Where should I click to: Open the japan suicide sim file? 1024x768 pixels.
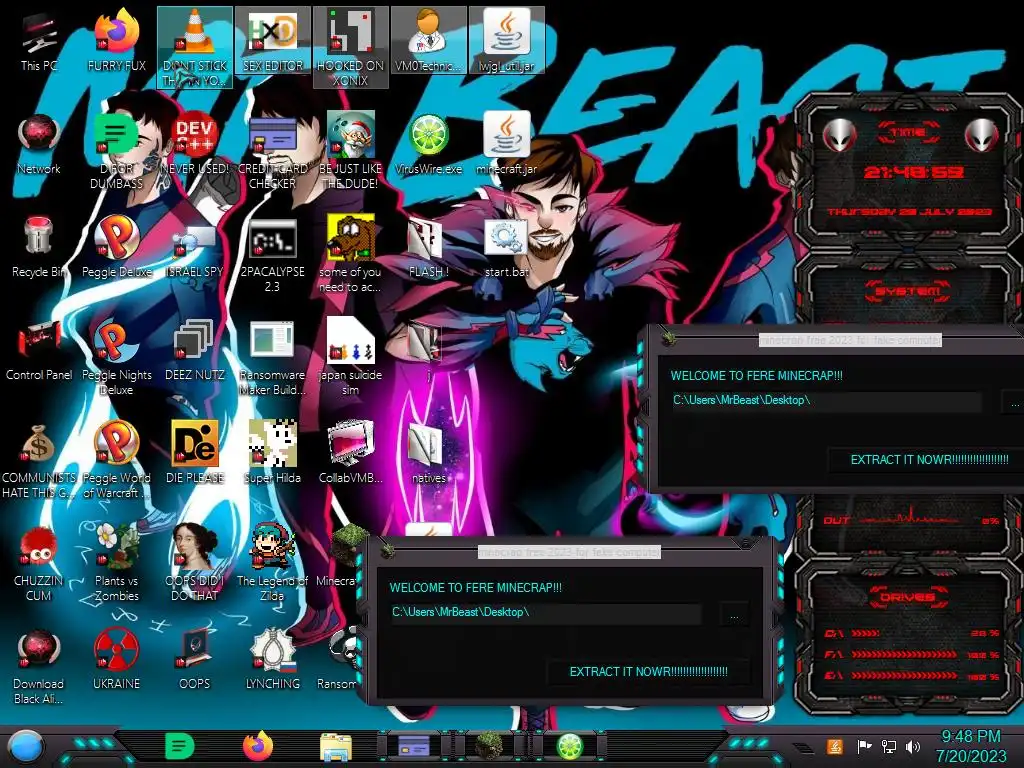point(351,357)
